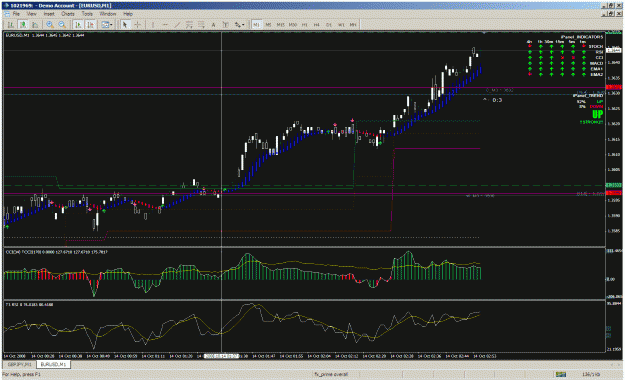Switch to M30 timeframe
The height and width of the screenshot is (380, 625).
(x=293, y=25)
